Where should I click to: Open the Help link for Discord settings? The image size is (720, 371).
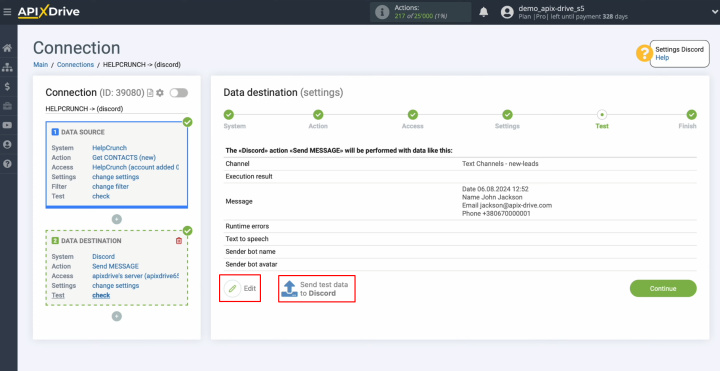662,58
